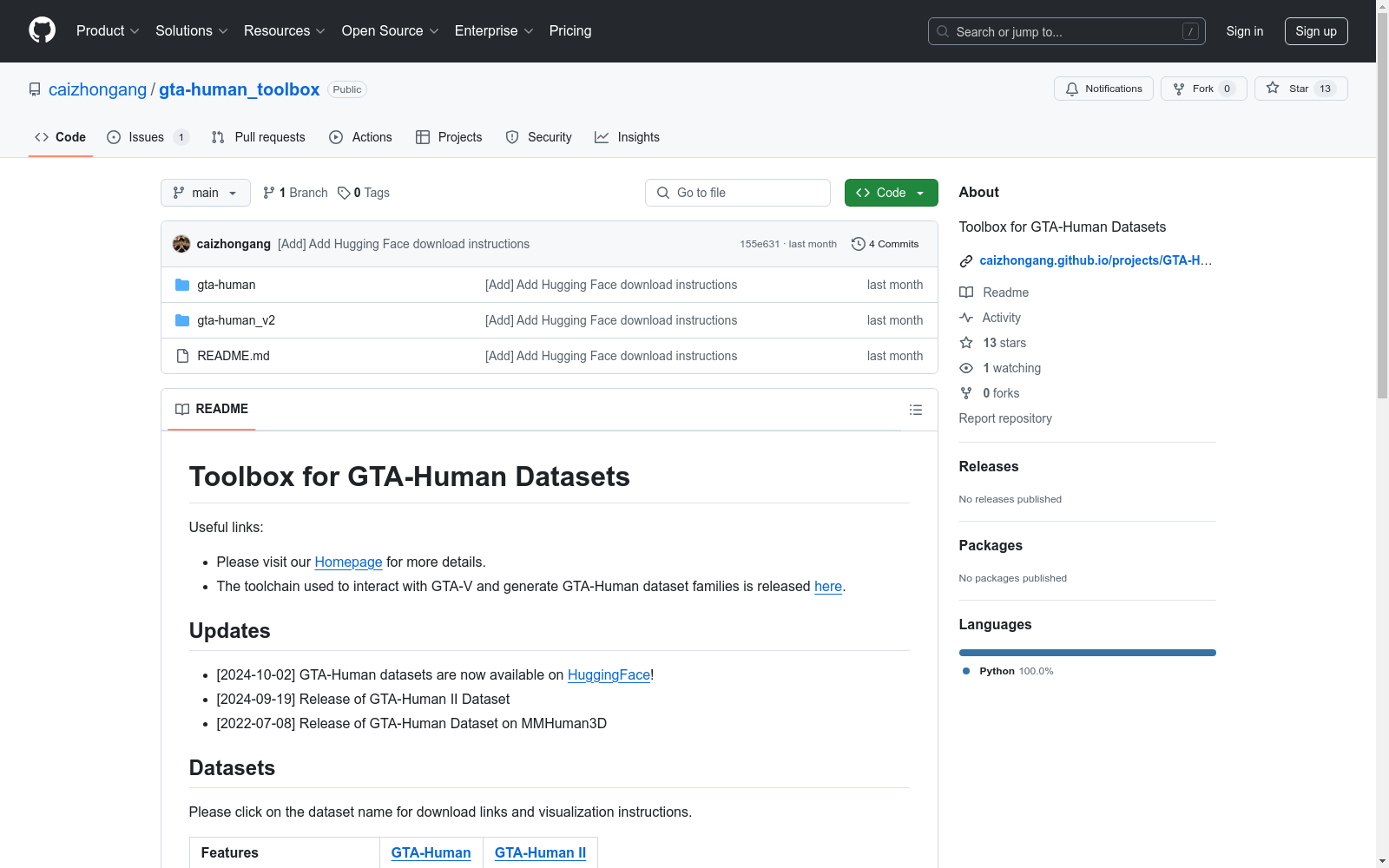Image resolution: width=1389 pixels, height=868 pixels.
Task: Click the tag icon for Tags
Action: point(344,193)
